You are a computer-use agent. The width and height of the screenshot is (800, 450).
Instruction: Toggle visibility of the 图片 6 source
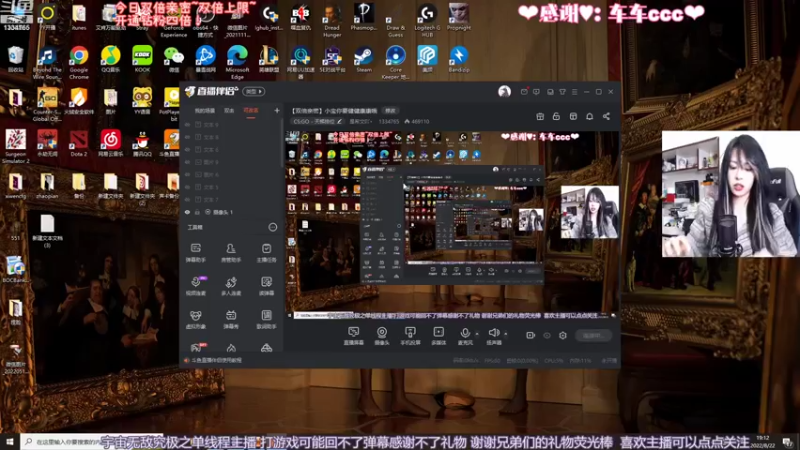[x=187, y=174]
